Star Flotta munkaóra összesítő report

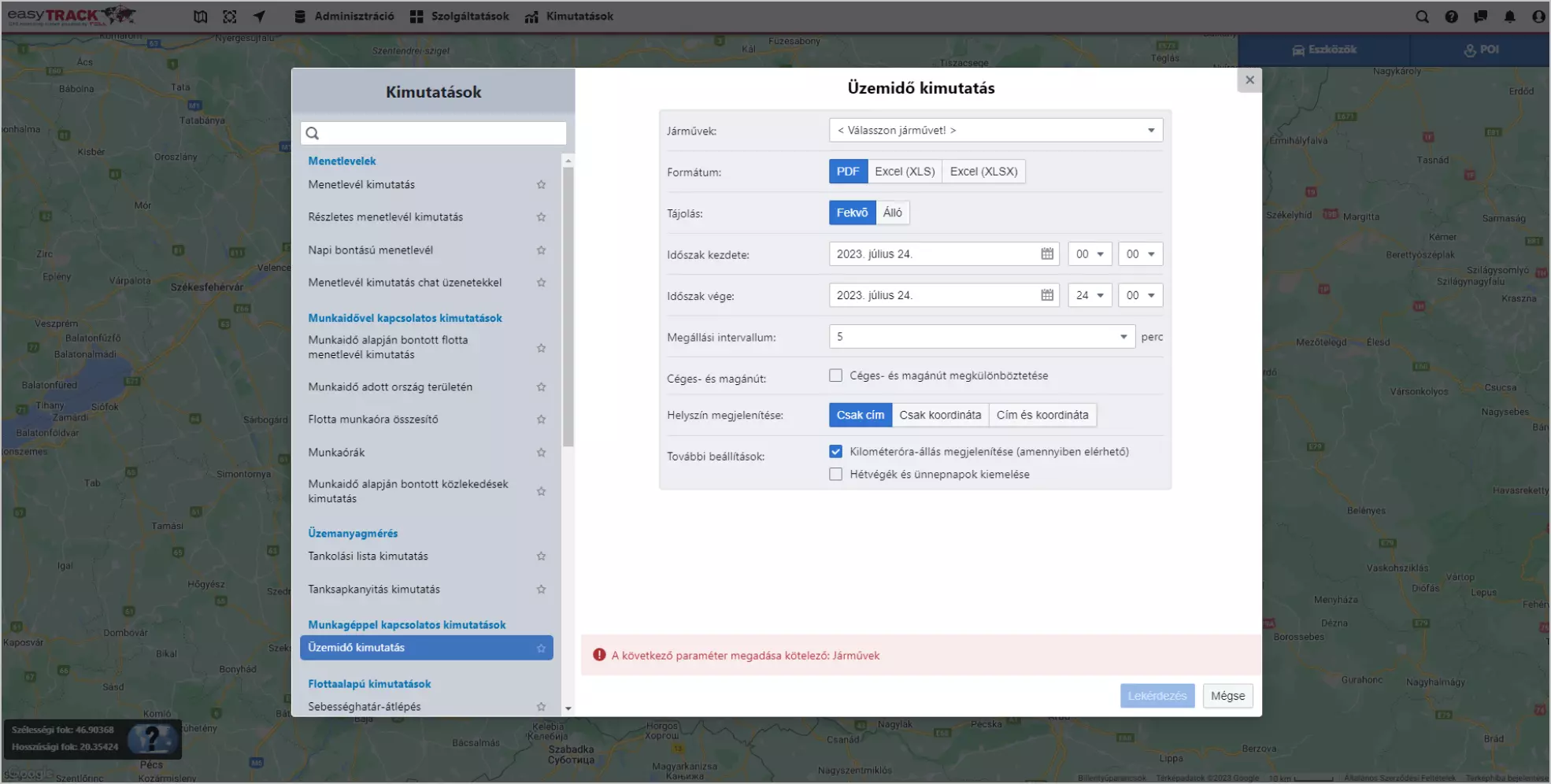click(x=541, y=419)
